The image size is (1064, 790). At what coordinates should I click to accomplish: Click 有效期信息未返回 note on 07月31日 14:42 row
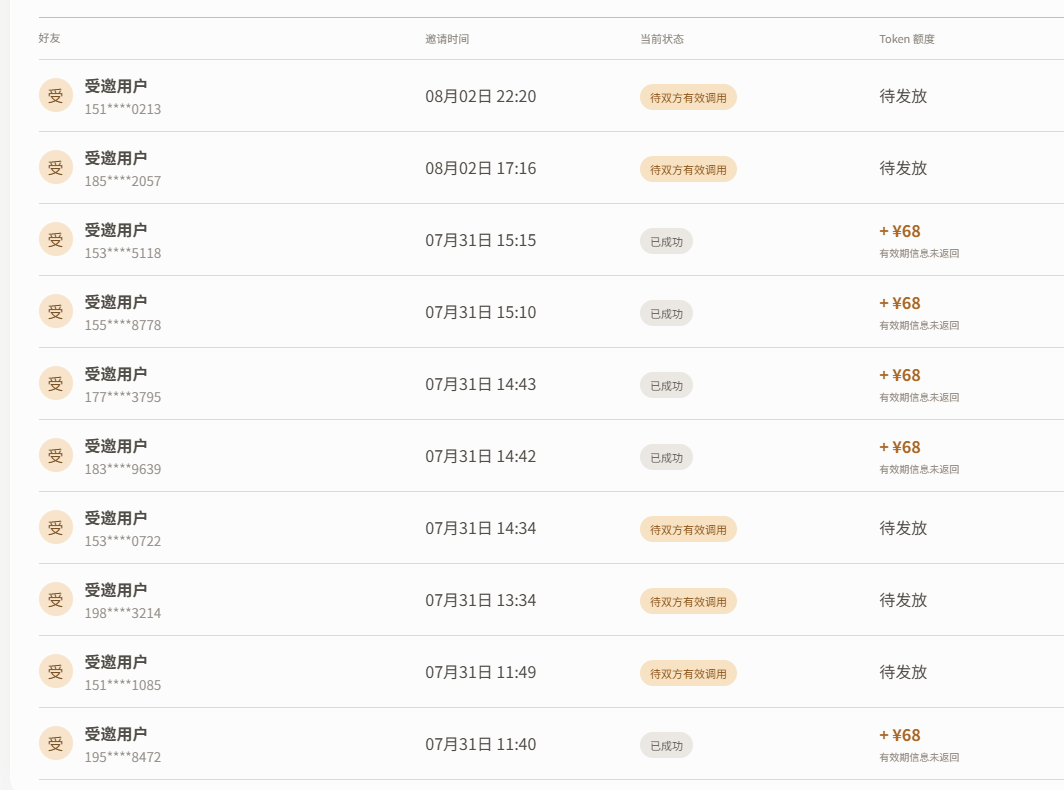tap(919, 469)
